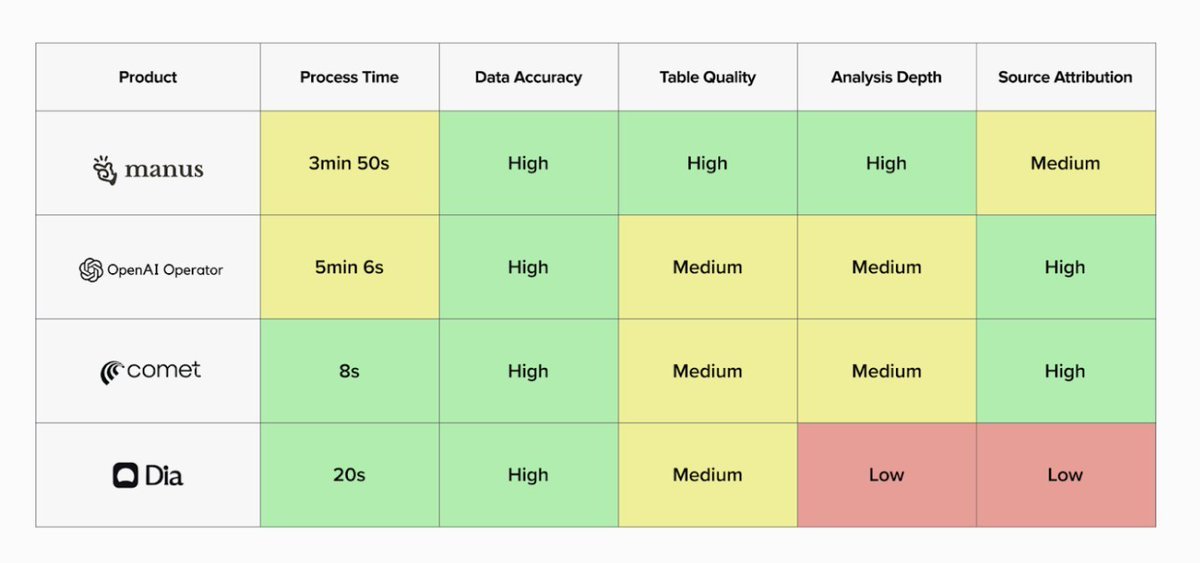
Task: Click the OpenAI Operator logo
Action: point(91,269)
